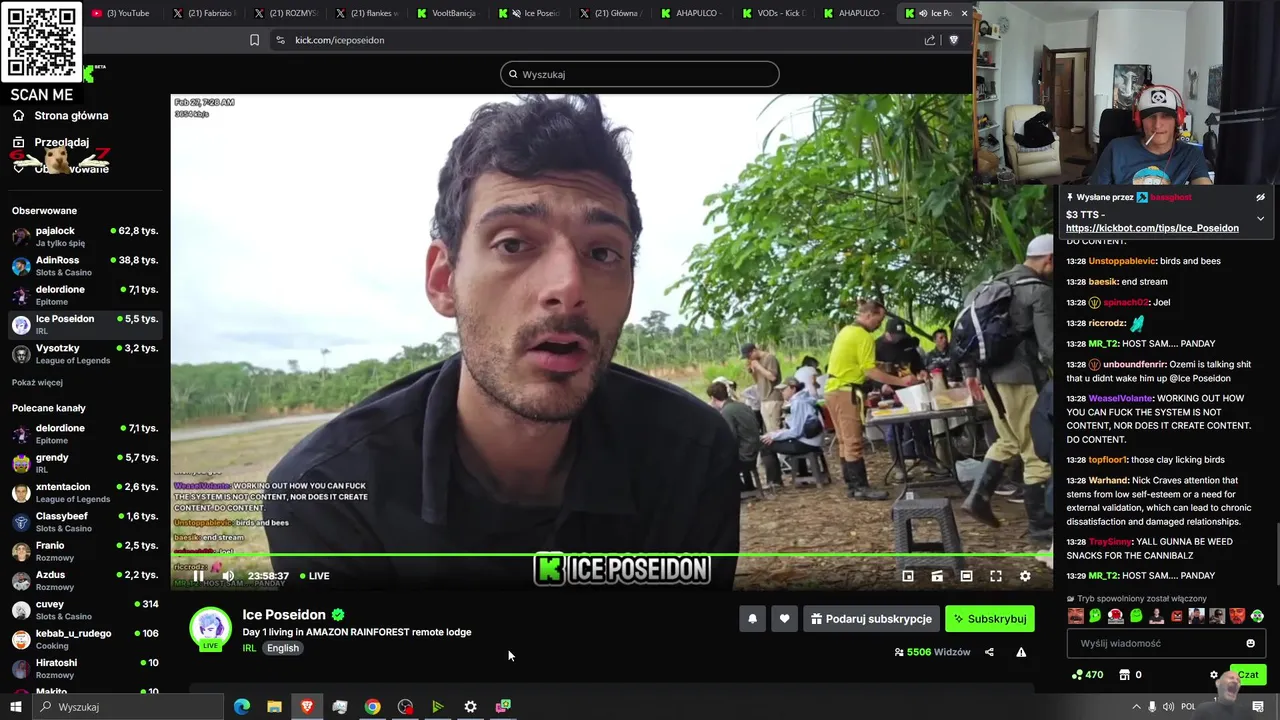The image size is (1280, 720).
Task: Open cuvey recommended channel
Action: click(85, 610)
